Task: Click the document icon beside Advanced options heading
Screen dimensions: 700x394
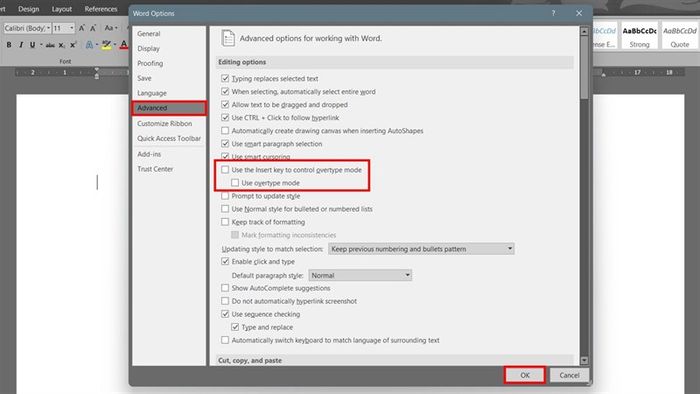Action: [228, 38]
